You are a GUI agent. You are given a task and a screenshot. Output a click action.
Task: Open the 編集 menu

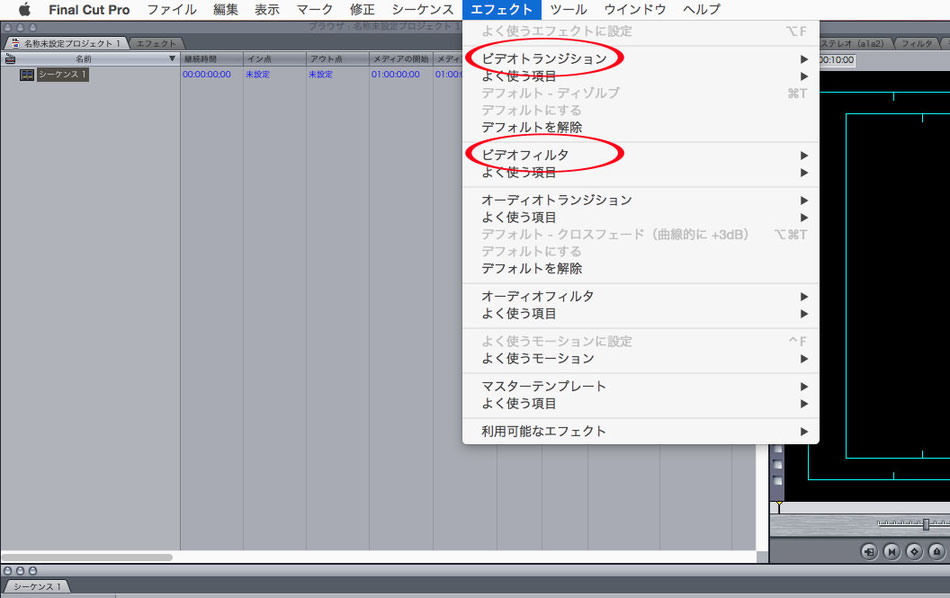click(225, 10)
